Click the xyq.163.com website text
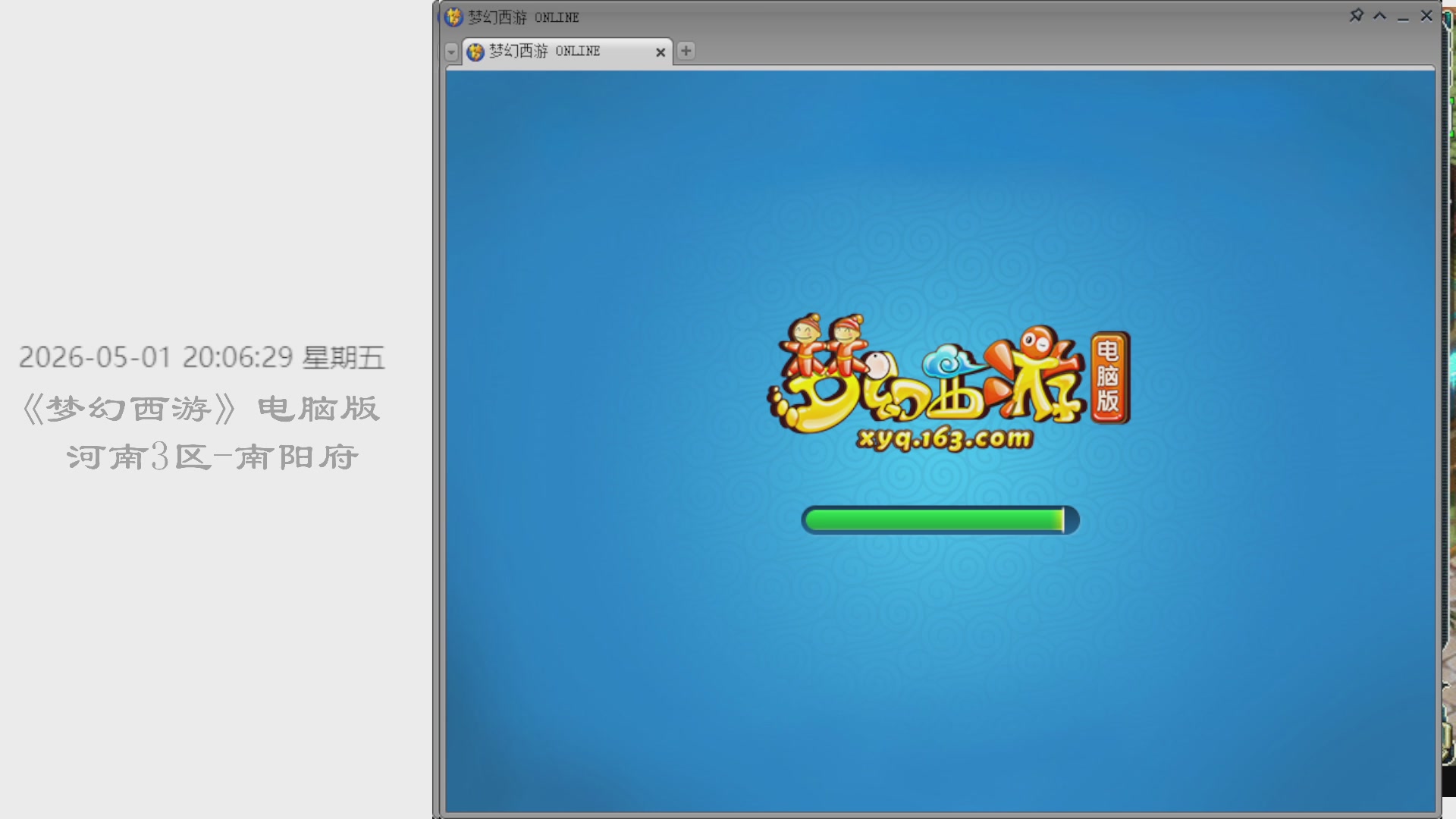This screenshot has height=819, width=1456. tap(945, 439)
